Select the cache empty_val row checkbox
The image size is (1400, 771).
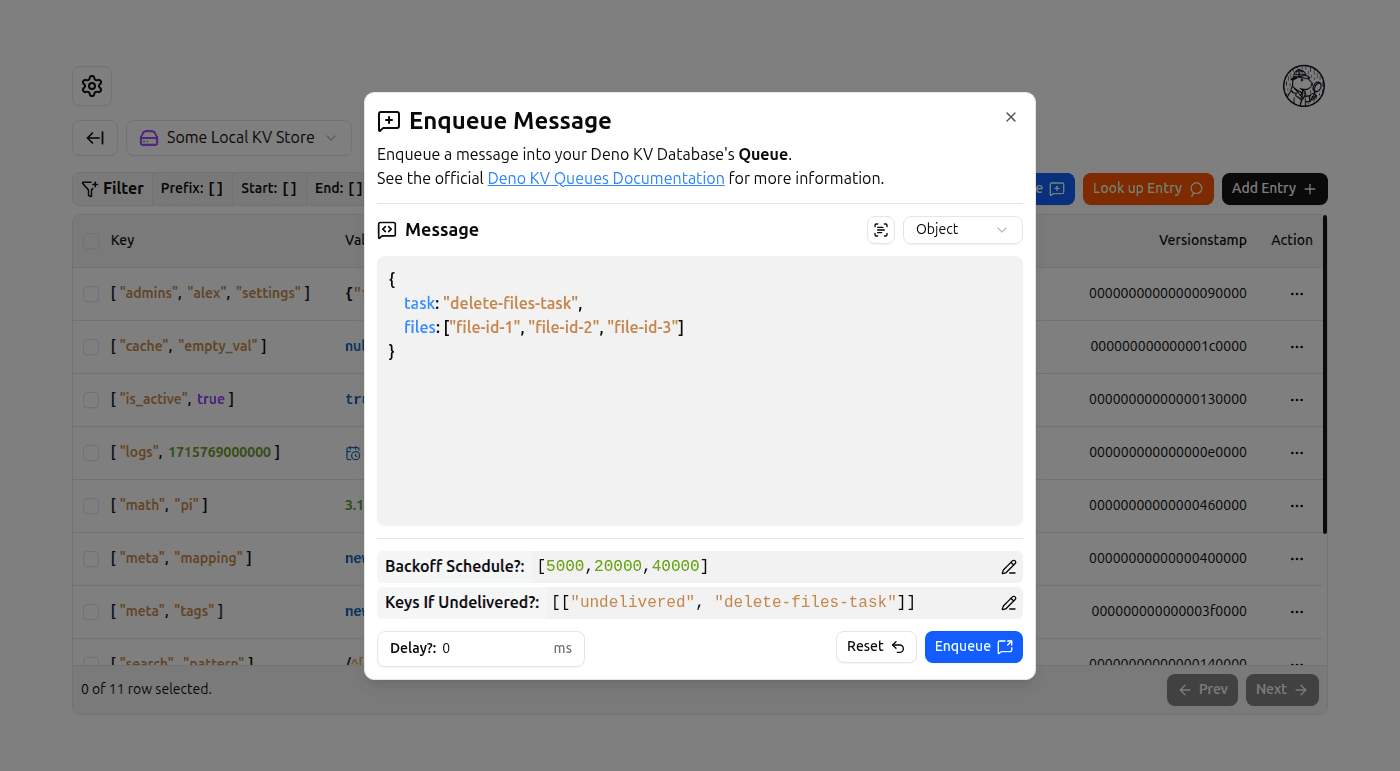click(x=90, y=345)
